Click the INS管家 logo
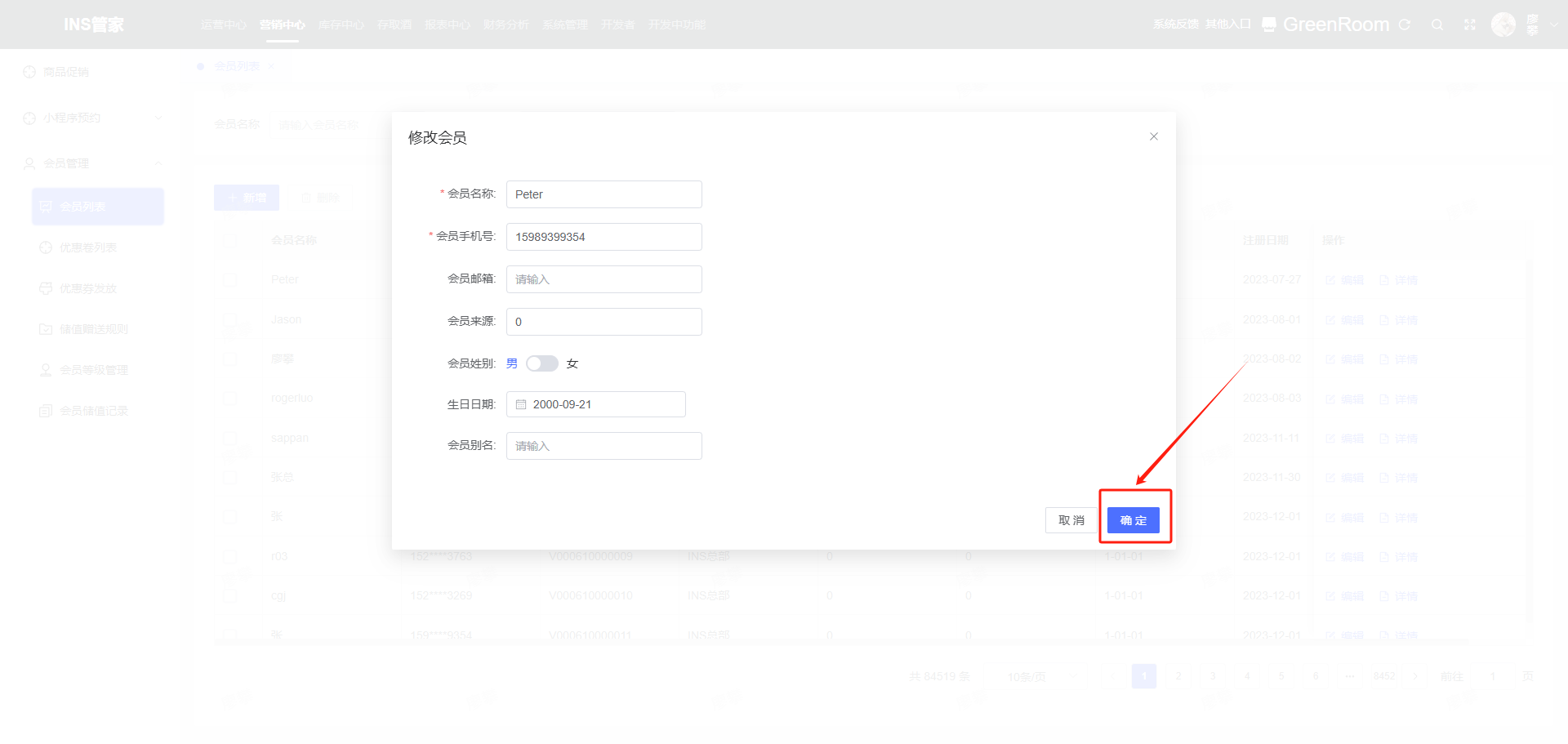This screenshot has width=1568, height=744. point(94,25)
